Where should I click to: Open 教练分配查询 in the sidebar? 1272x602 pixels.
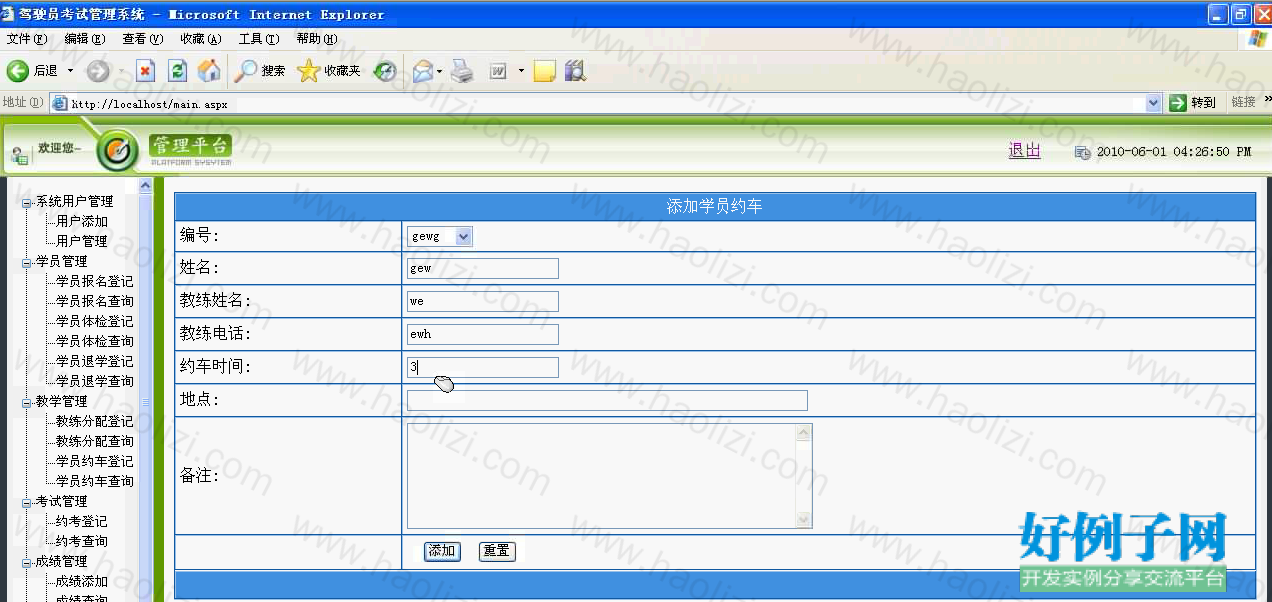95,442
